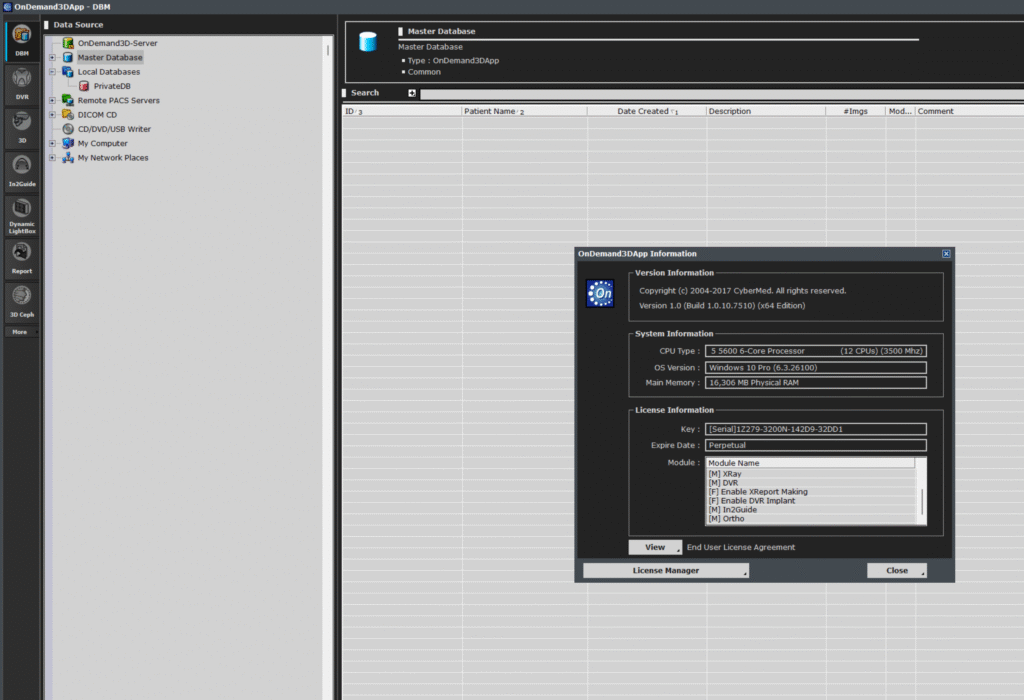1024x700 pixels.
Task: Click the CD/DVD/USB Writer disc icon
Action: (x=68, y=129)
